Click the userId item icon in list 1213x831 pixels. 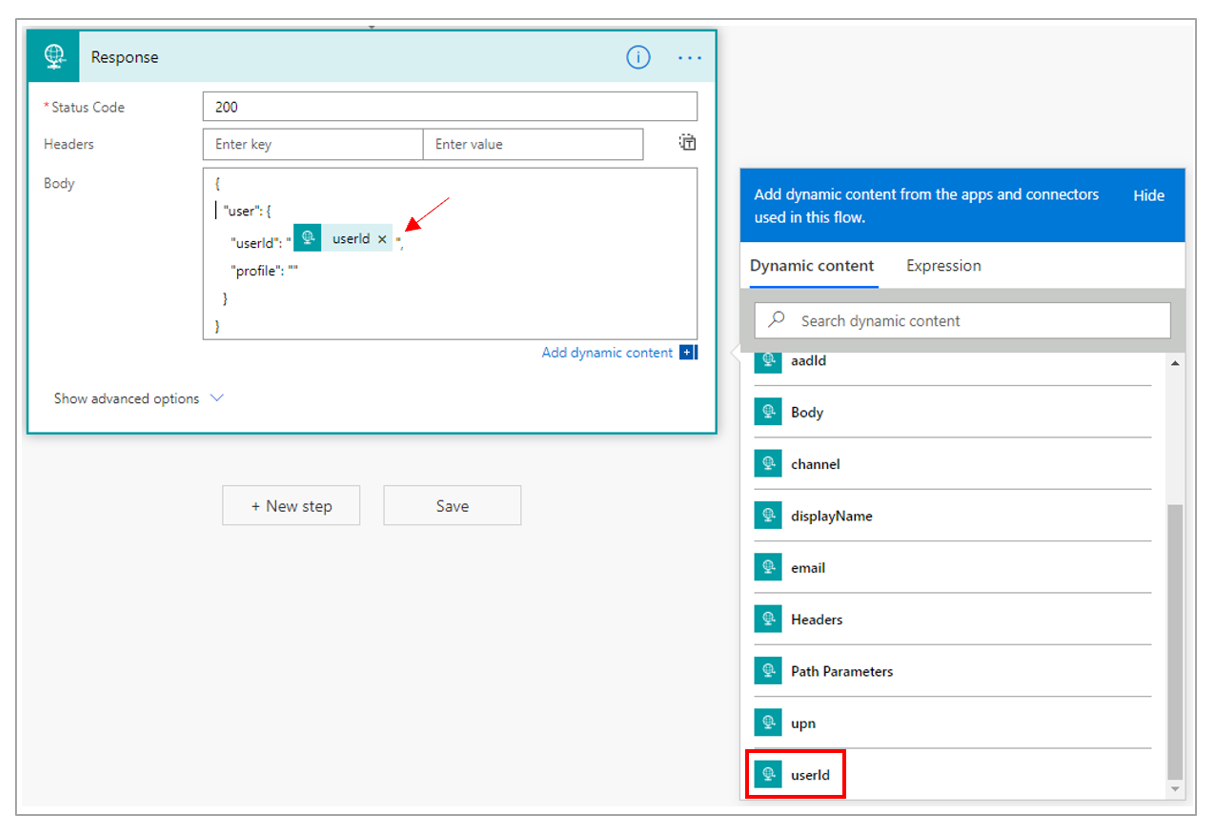click(x=768, y=775)
